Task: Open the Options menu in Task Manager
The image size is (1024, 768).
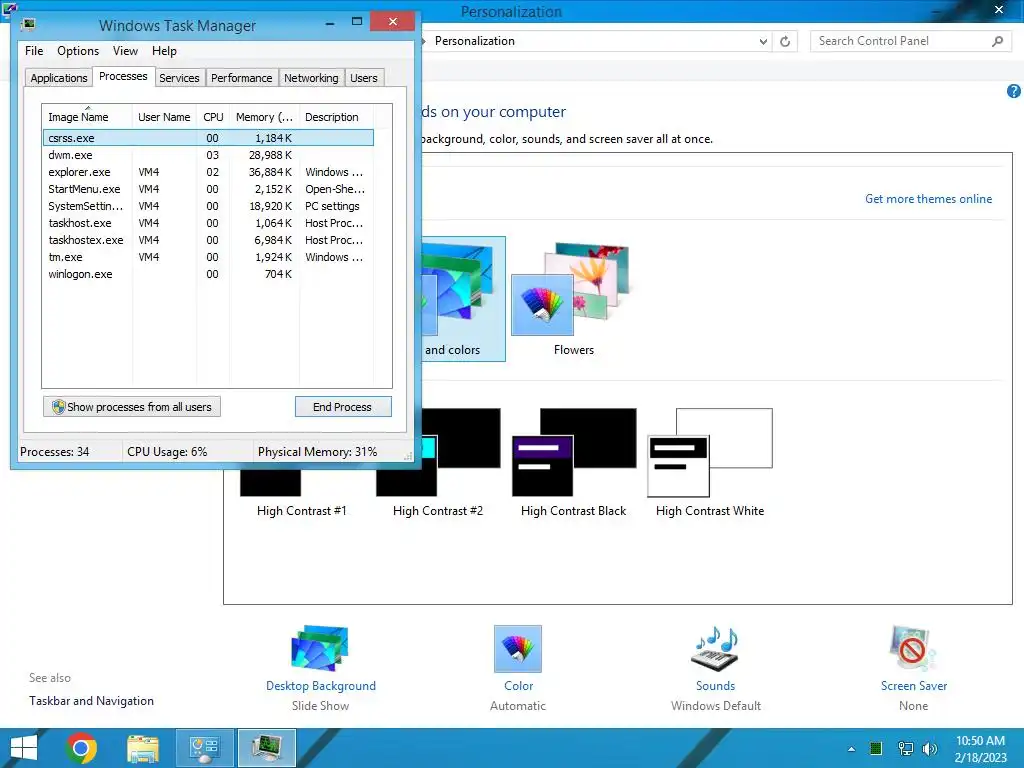Action: tap(78, 51)
